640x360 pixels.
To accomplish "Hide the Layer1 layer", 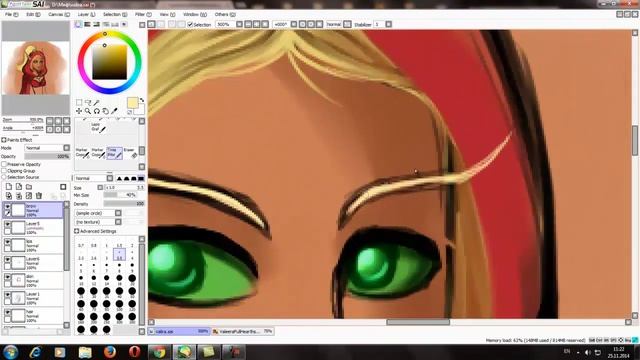I will point(7,295).
